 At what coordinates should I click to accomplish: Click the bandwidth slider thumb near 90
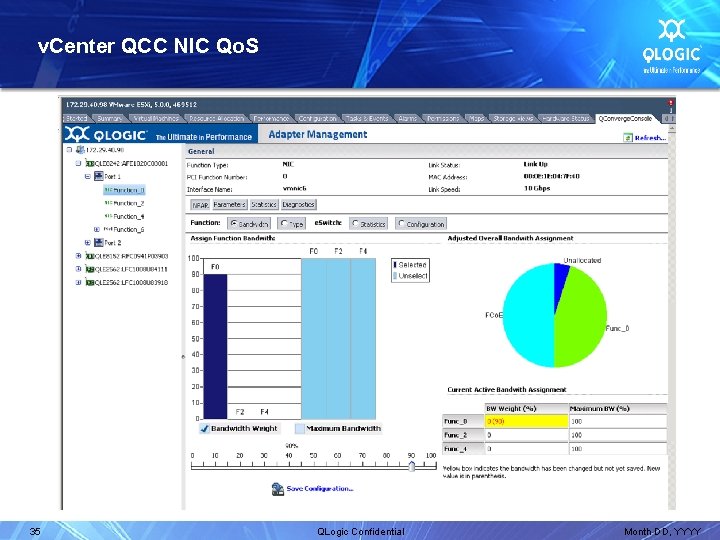(412, 467)
